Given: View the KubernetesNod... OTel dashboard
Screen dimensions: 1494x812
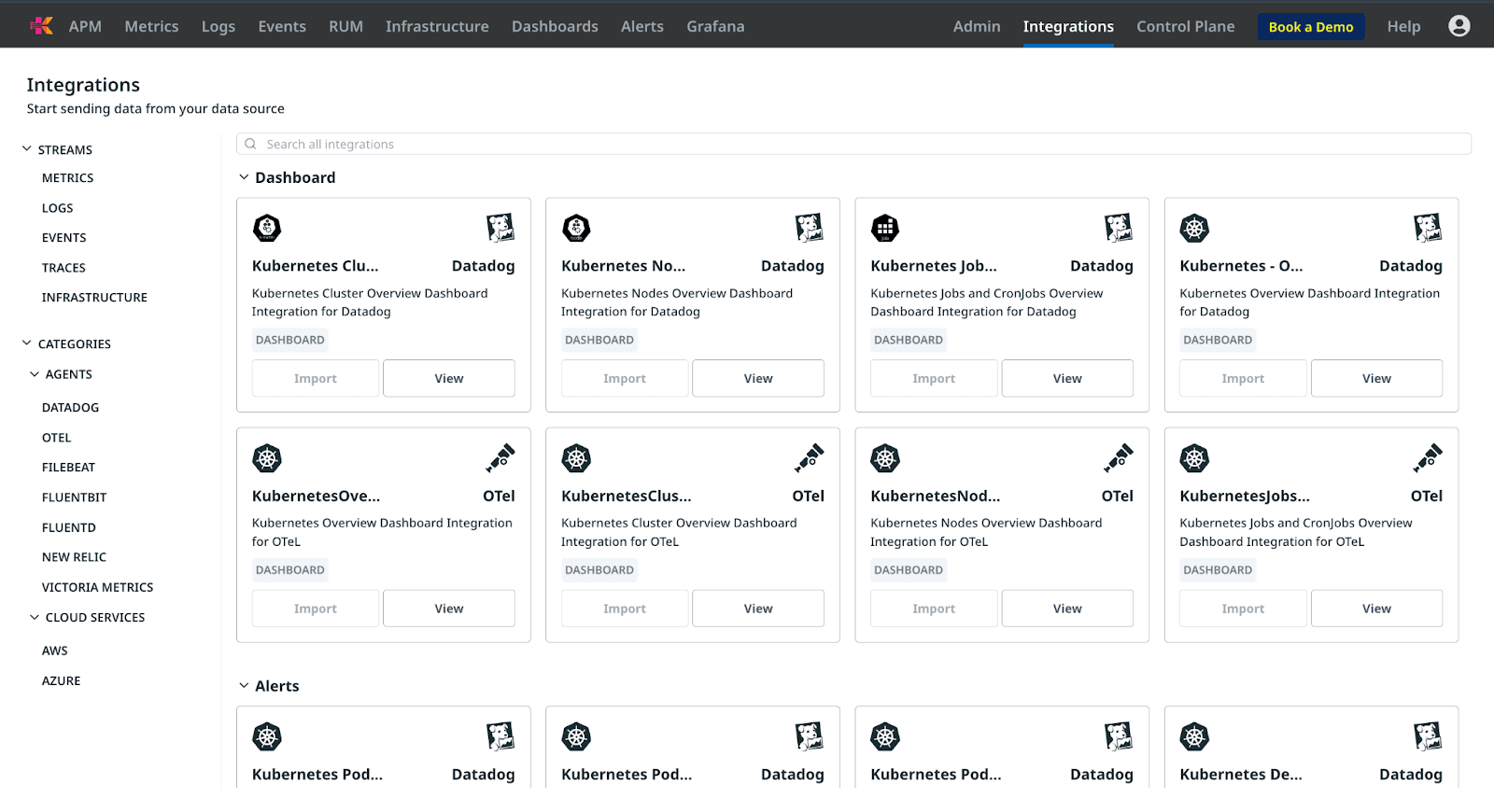Looking at the screenshot, I should [1067, 609].
